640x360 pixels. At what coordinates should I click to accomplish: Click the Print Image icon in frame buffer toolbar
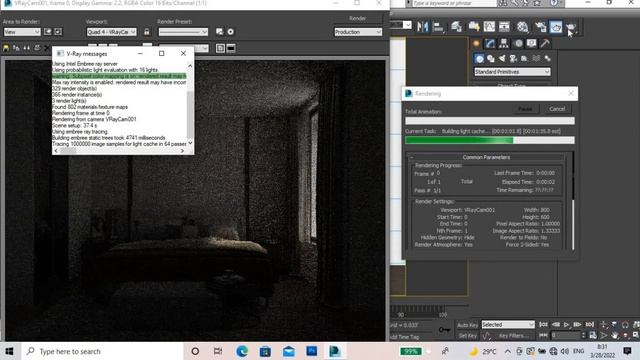point(37,48)
